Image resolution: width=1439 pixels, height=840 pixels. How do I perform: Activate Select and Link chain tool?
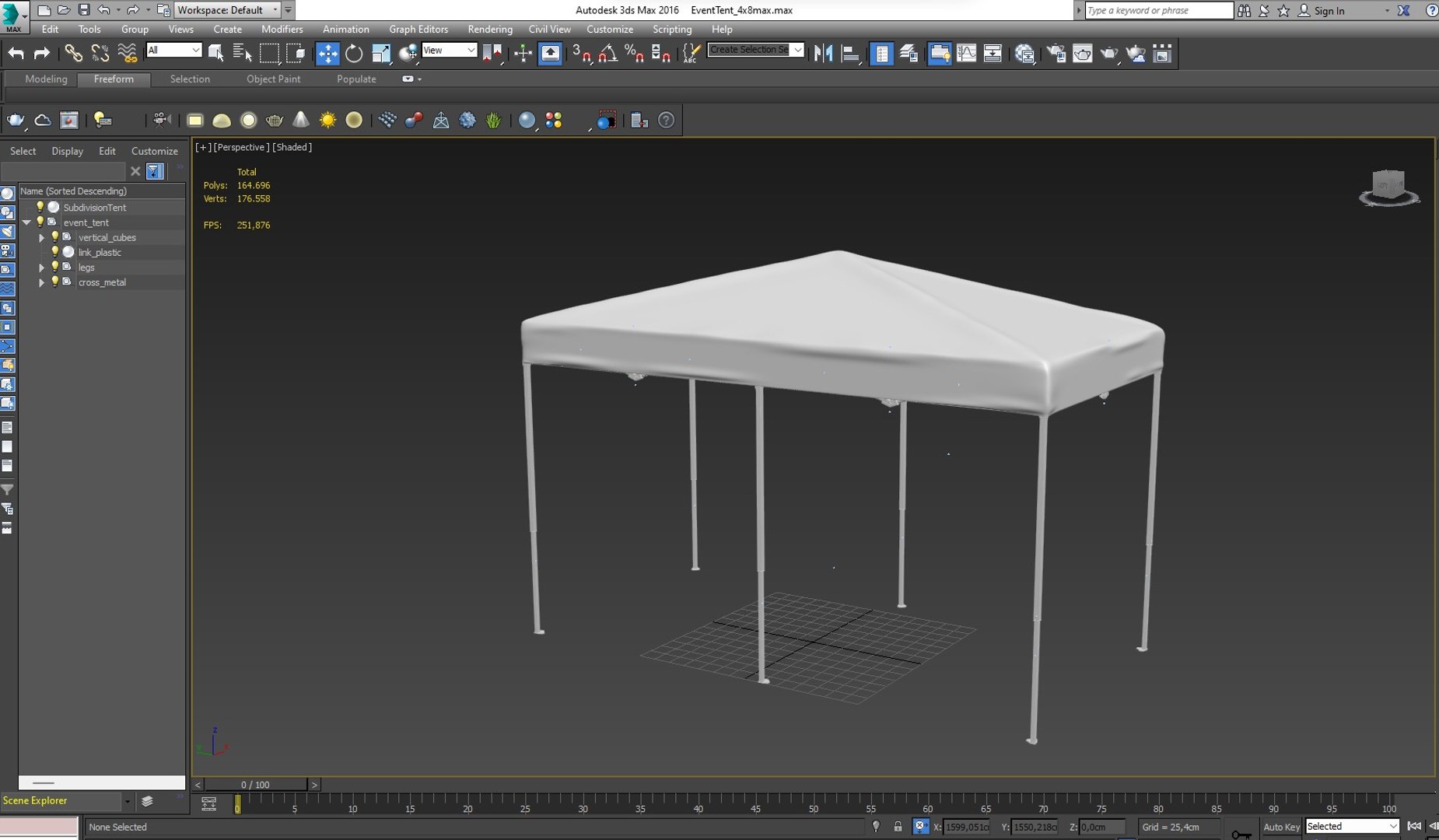coord(73,53)
